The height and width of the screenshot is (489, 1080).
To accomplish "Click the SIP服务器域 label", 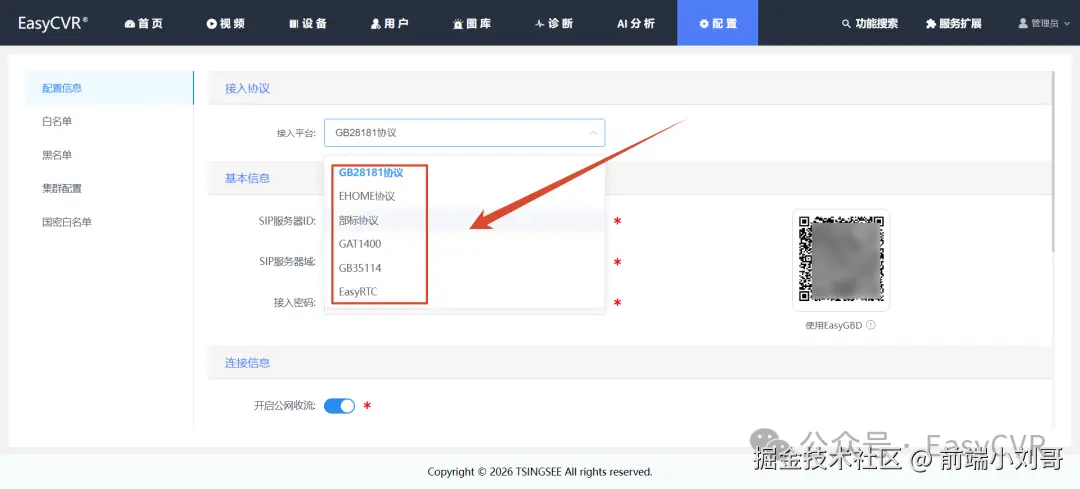I will pyautogui.click(x=287, y=262).
